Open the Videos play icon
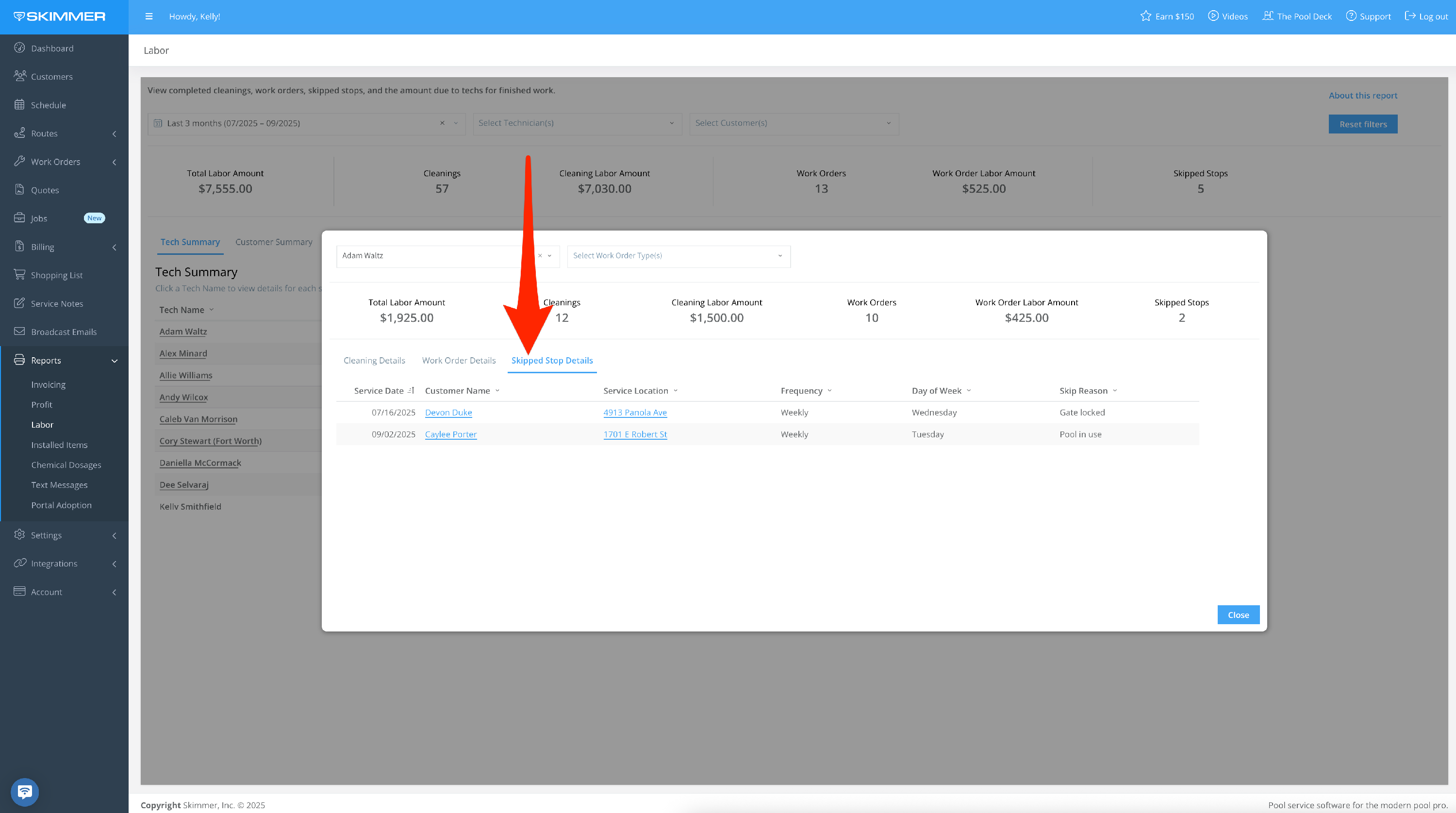The image size is (1456, 813). [1213, 16]
